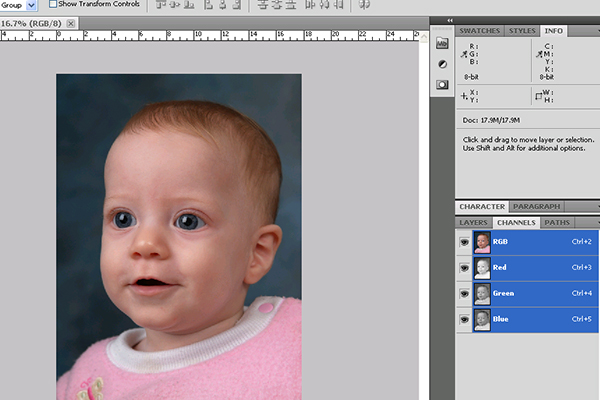Open the Character tab
The height and width of the screenshot is (400, 600).
[482, 207]
